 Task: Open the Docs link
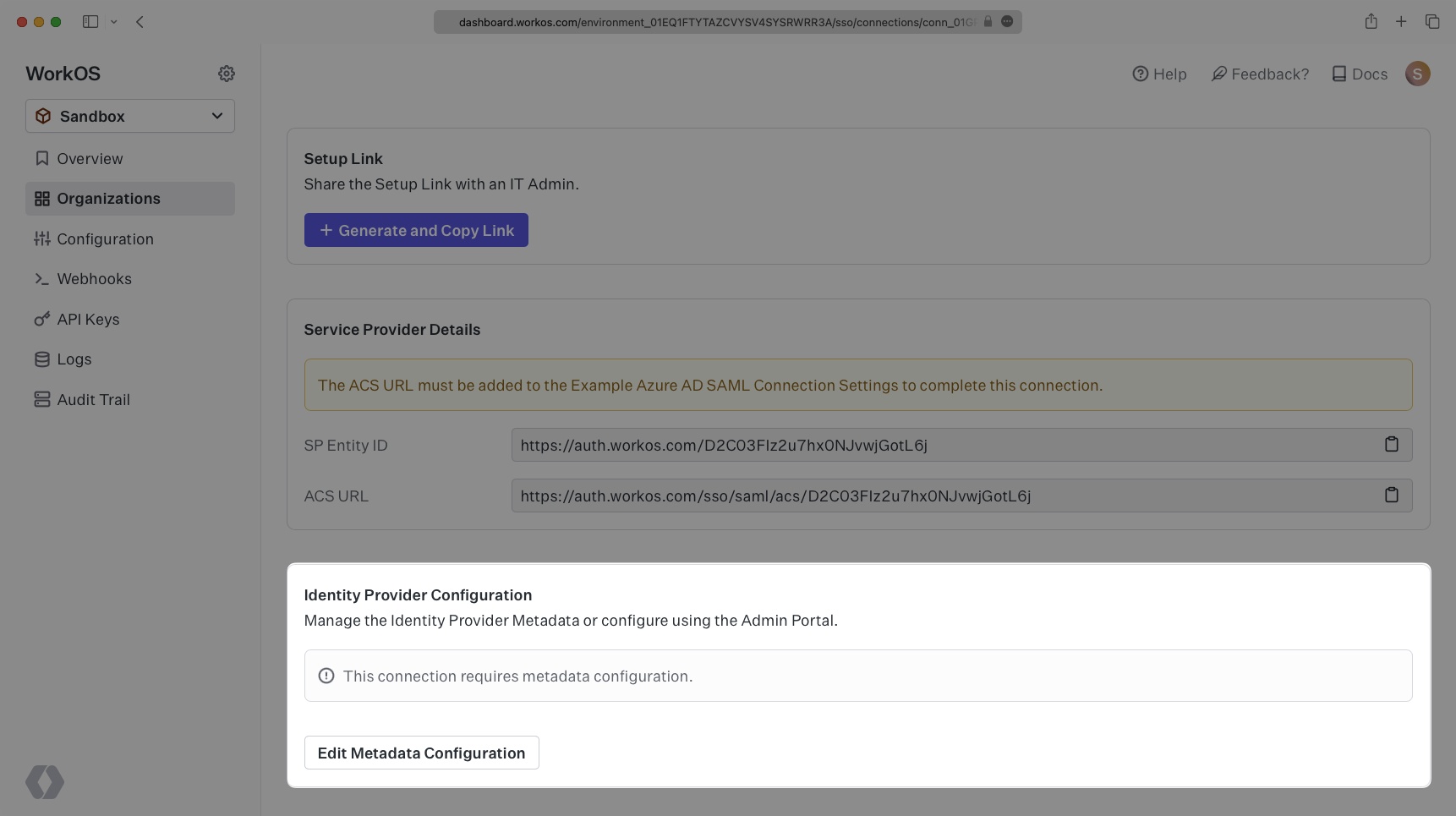[x=1360, y=74]
